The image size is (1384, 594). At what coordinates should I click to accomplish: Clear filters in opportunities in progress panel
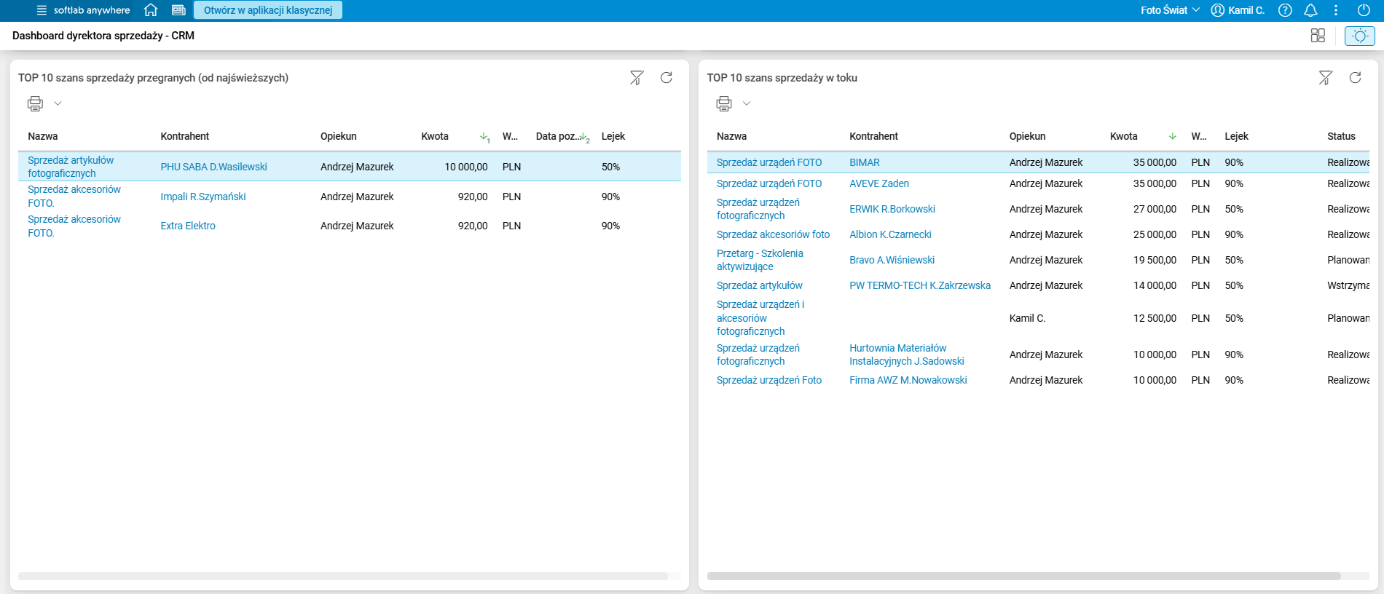click(x=1325, y=77)
